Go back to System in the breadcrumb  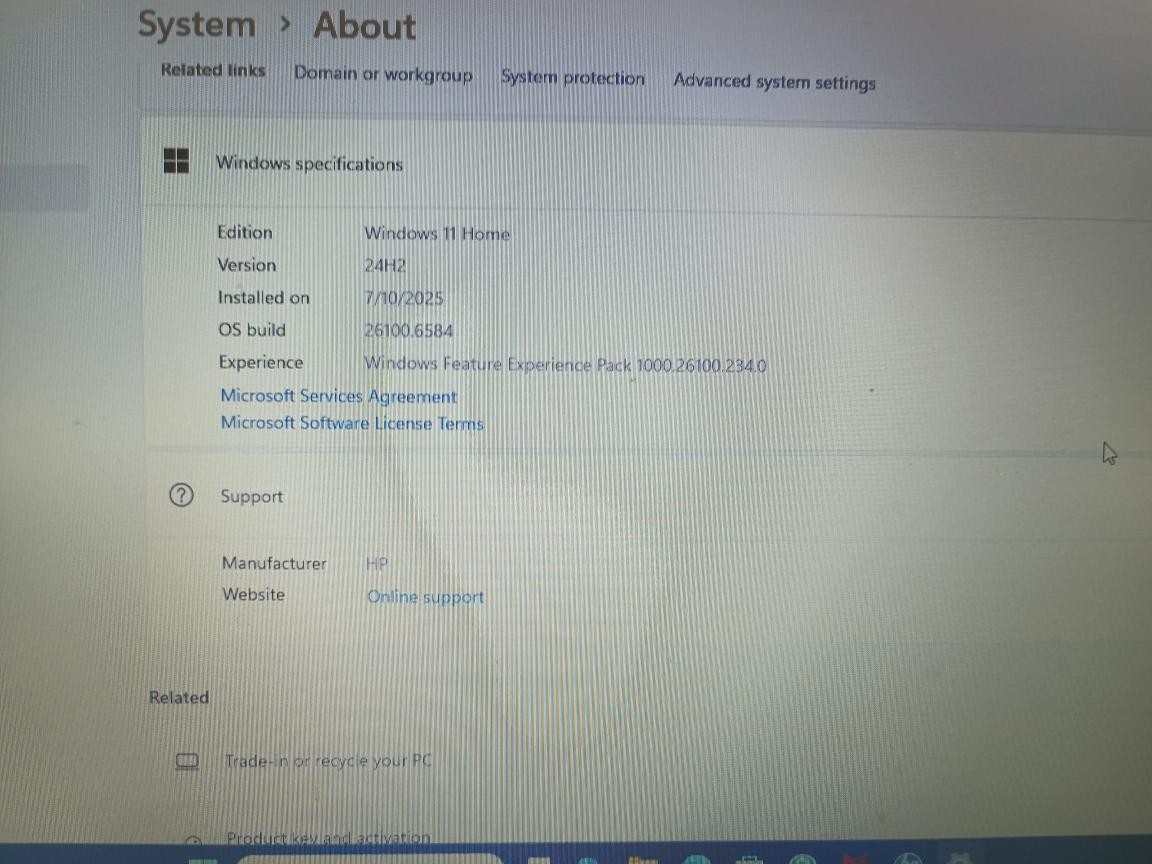click(197, 25)
